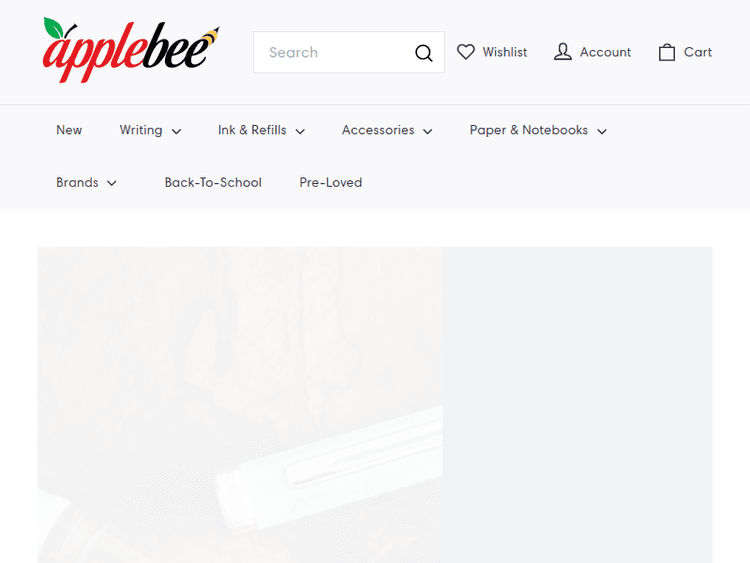Expand the Accessories dropdown chevron
Image resolution: width=750 pixels, height=563 pixels.
428,131
